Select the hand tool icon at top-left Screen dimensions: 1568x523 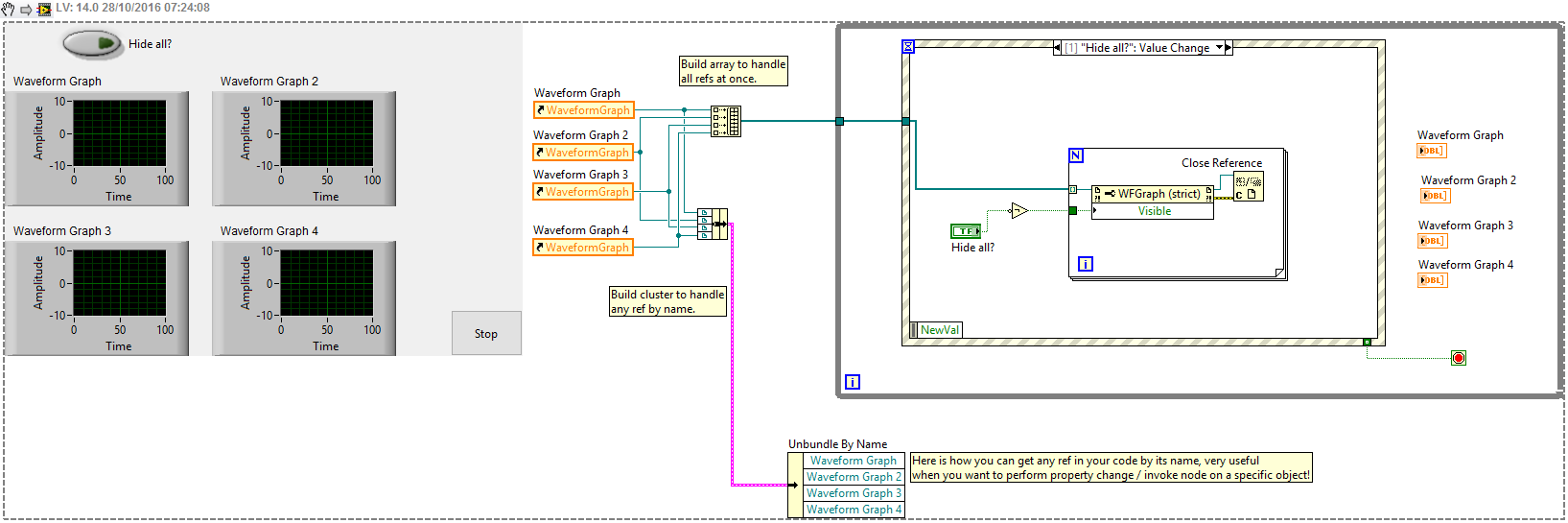[9, 9]
